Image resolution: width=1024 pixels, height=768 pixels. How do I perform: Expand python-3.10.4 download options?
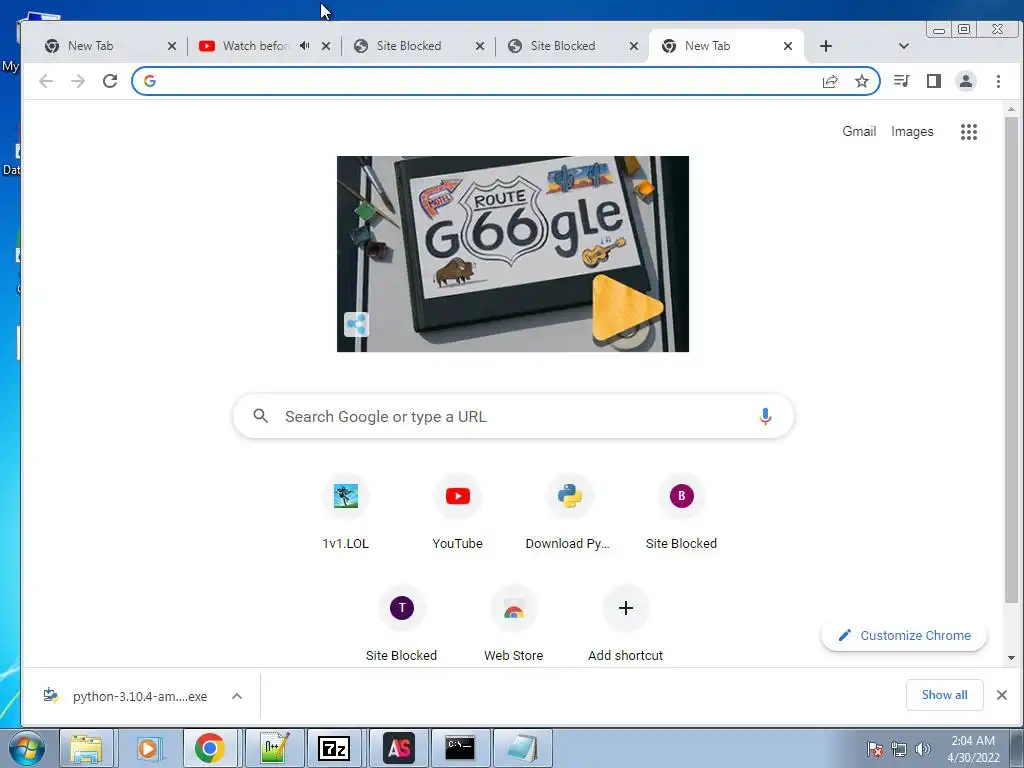click(x=237, y=696)
